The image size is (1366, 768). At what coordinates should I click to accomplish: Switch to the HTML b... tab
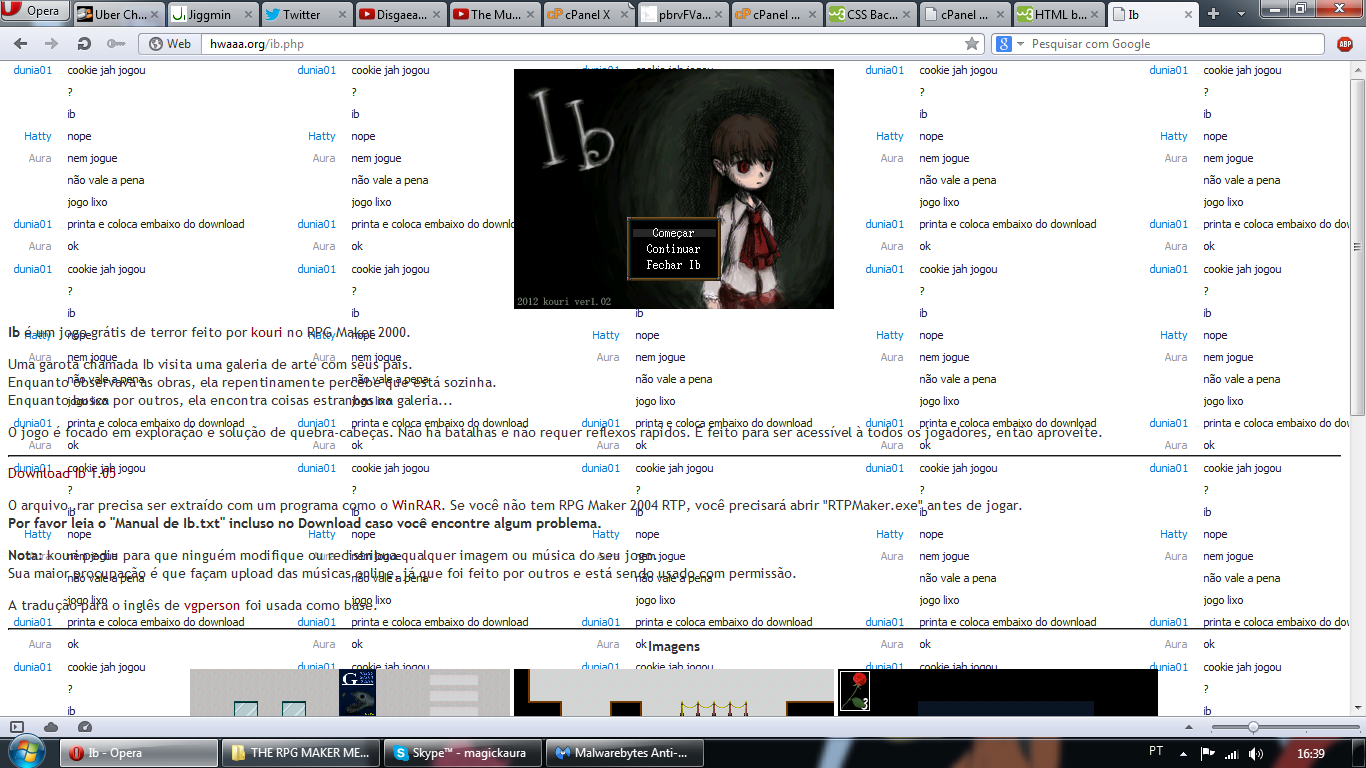(1059, 14)
